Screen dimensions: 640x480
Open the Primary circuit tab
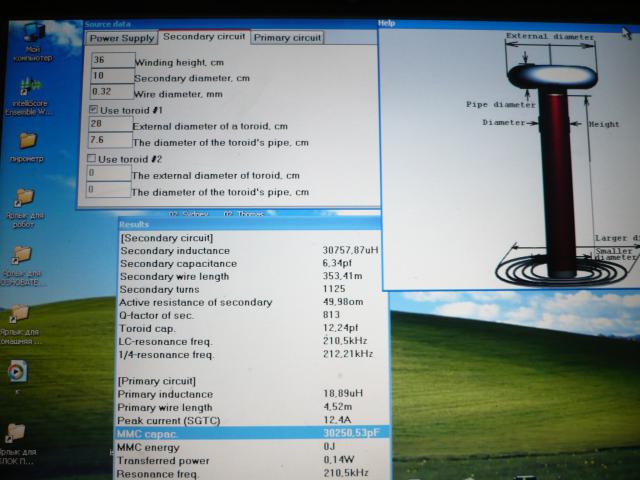pyautogui.click(x=287, y=38)
